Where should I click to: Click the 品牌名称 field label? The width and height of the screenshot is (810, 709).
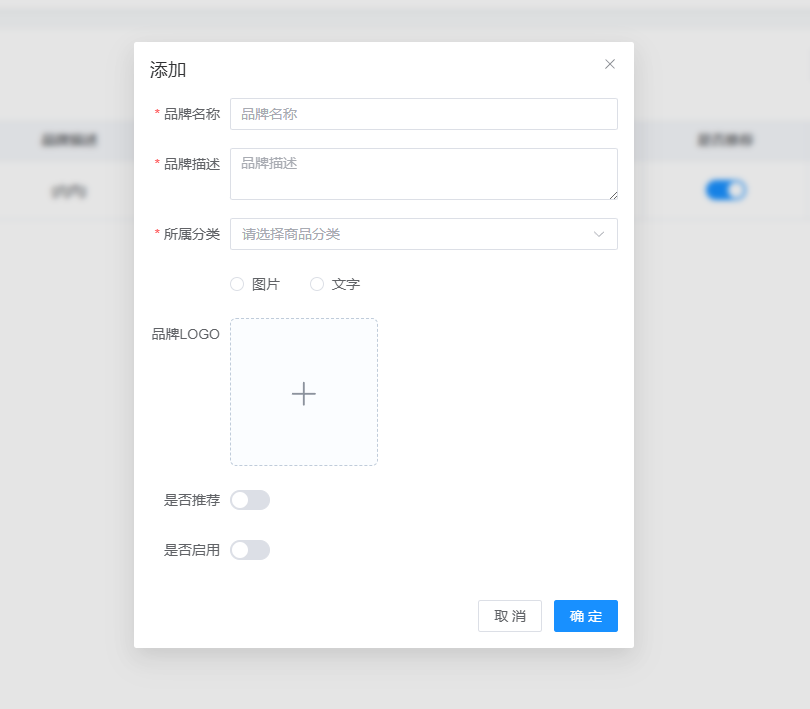[x=192, y=114]
